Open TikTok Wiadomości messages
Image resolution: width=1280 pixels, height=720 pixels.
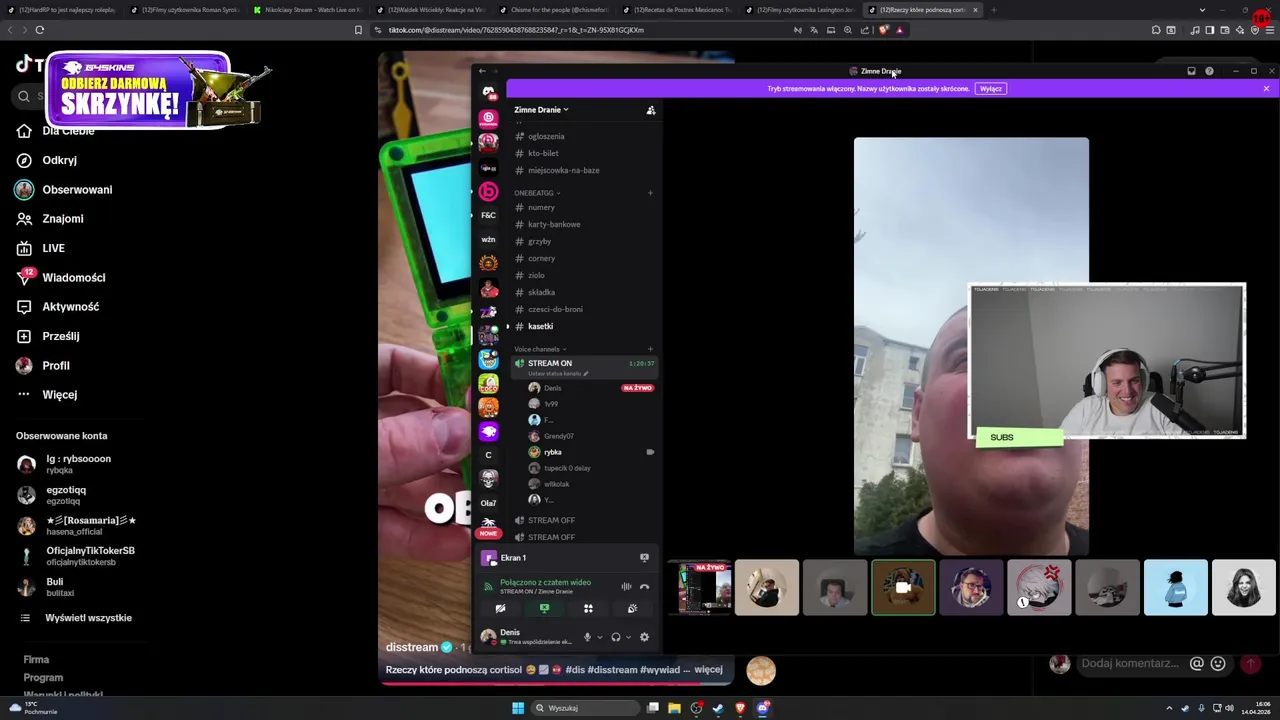[x=73, y=278]
